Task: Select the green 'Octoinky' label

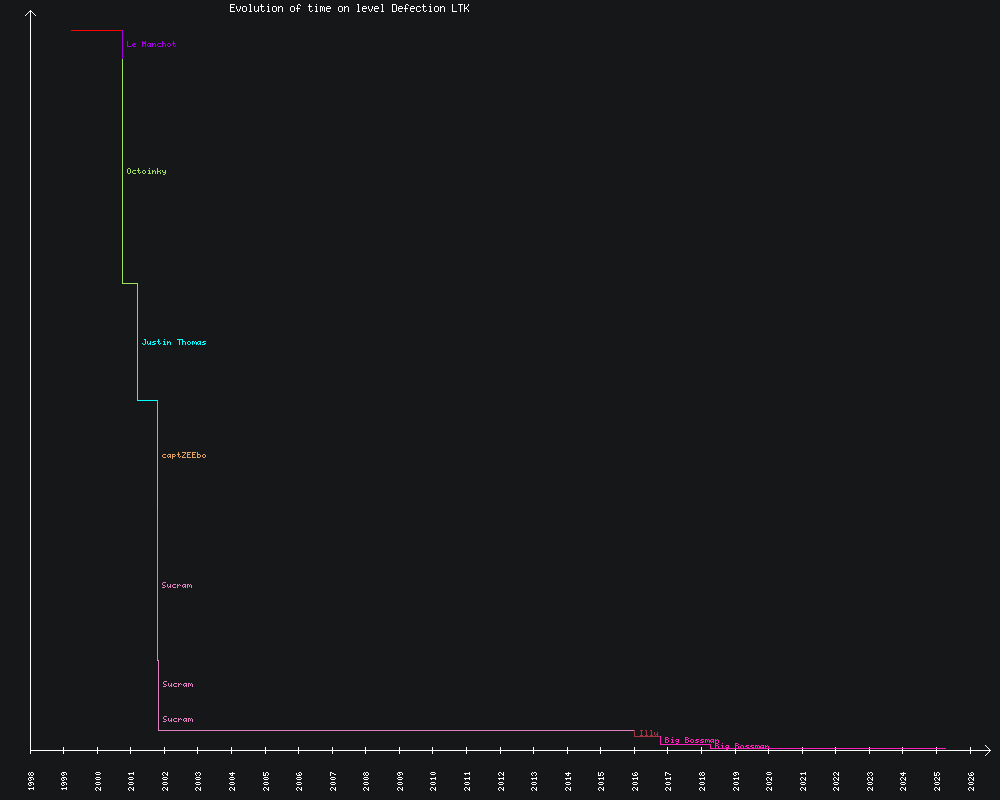Action: 146,172
